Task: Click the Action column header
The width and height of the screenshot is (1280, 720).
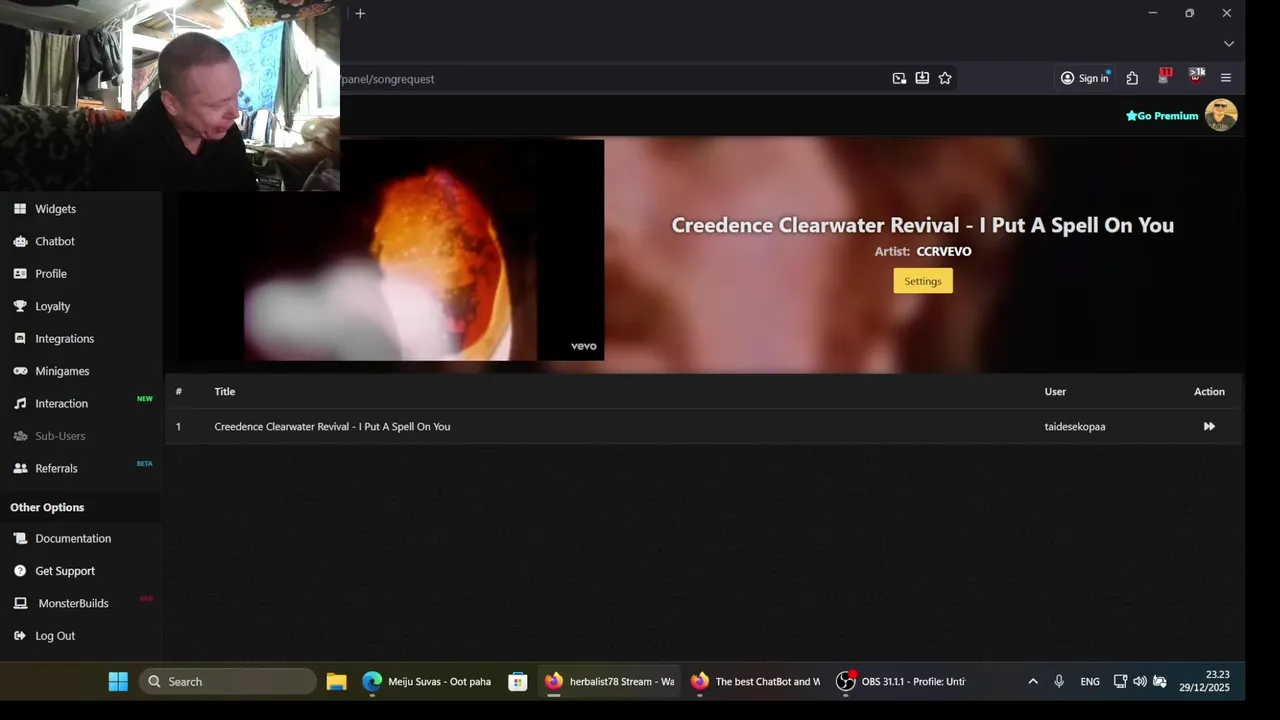Action: 1209,392
